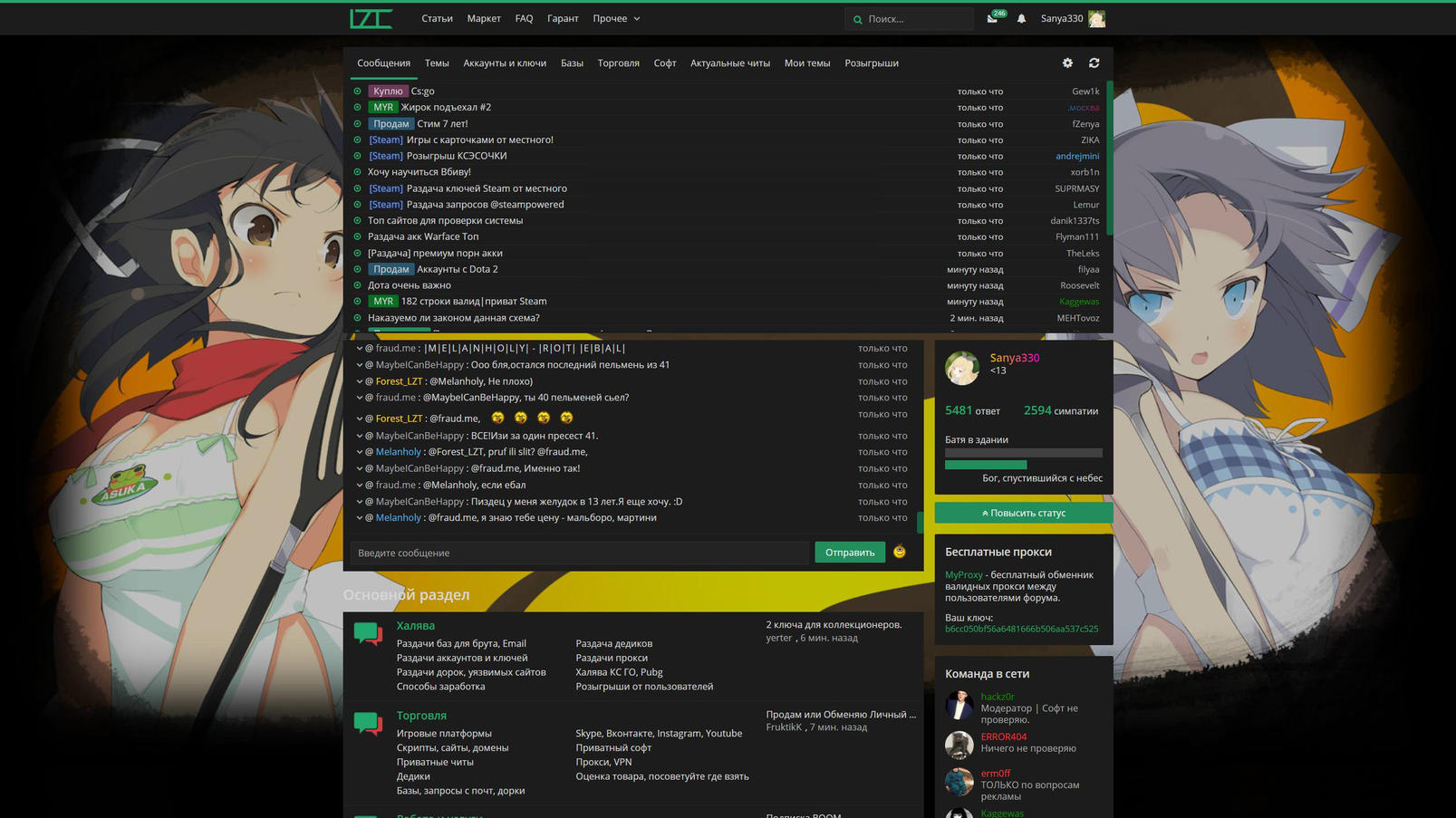
Task: Expand chevron on Forest_LZT 'Не плохо' message
Action: coord(359,381)
